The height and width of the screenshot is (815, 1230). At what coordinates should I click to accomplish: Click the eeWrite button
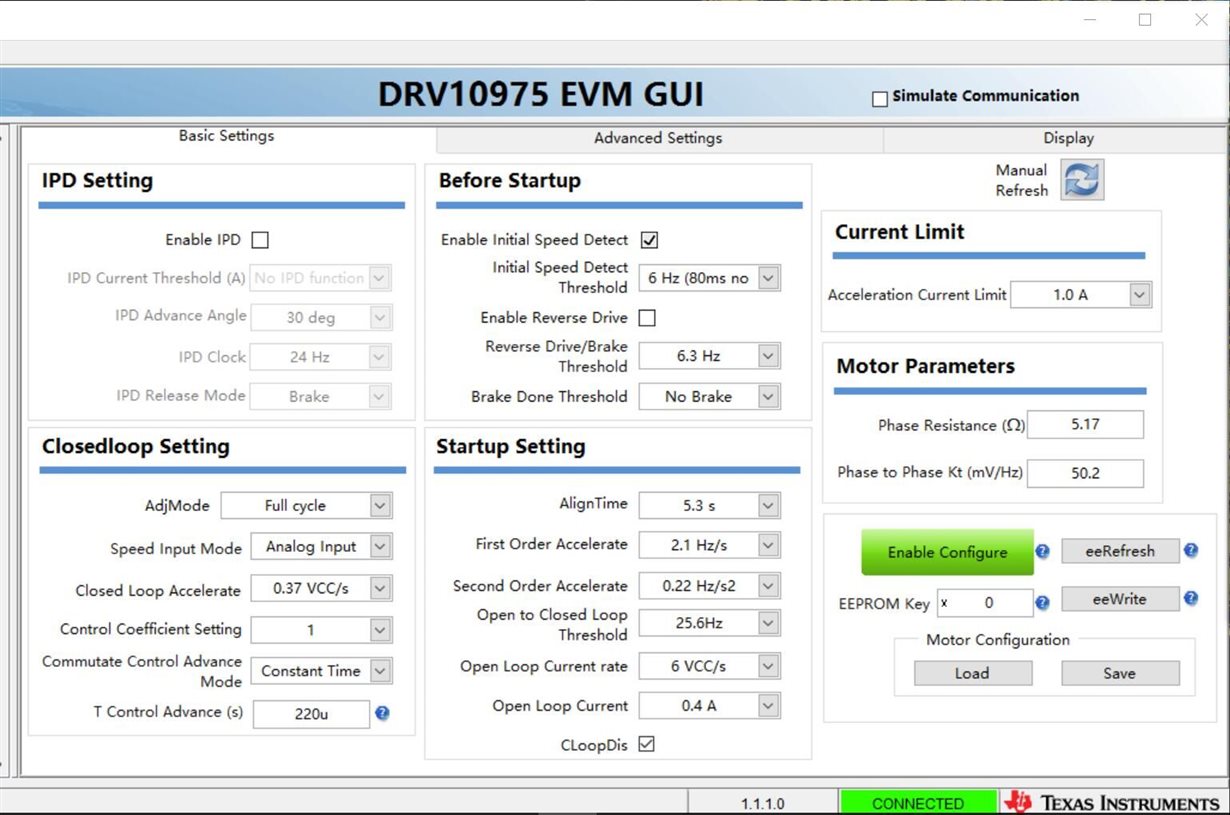(1120, 599)
